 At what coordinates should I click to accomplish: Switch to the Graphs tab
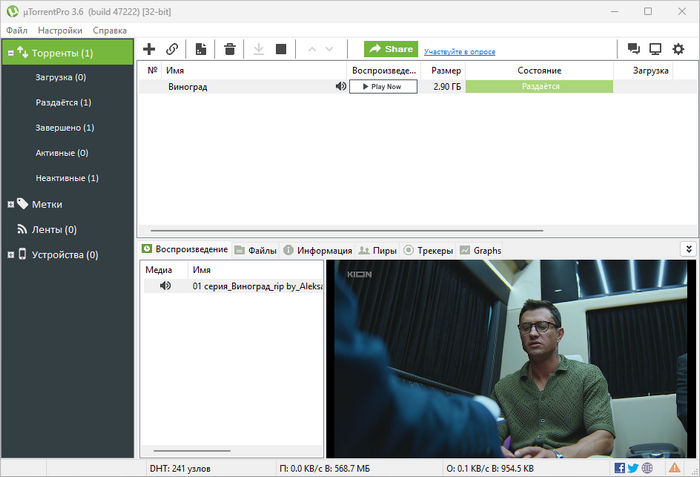pyautogui.click(x=481, y=250)
